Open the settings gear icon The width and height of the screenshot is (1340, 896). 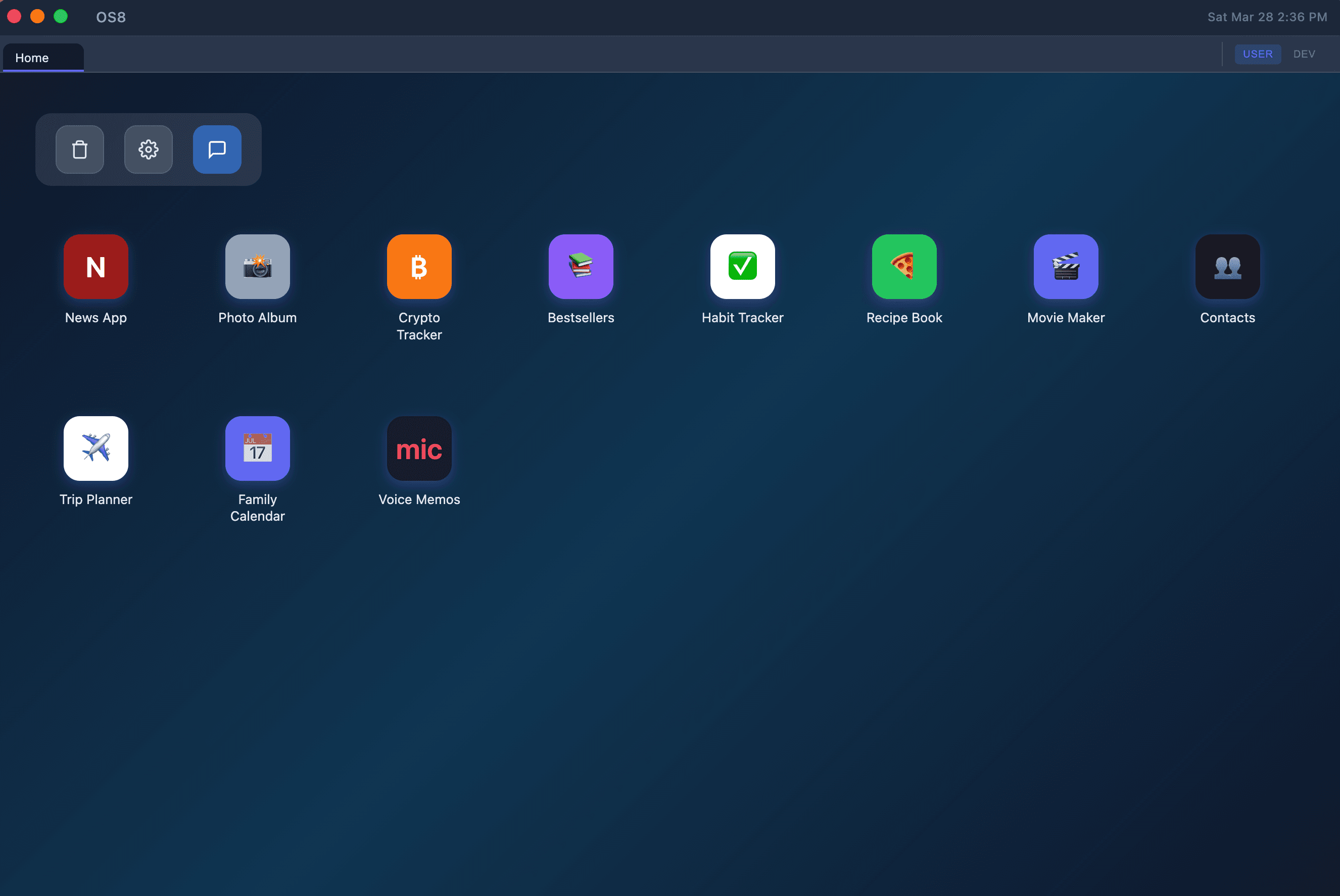pos(148,149)
